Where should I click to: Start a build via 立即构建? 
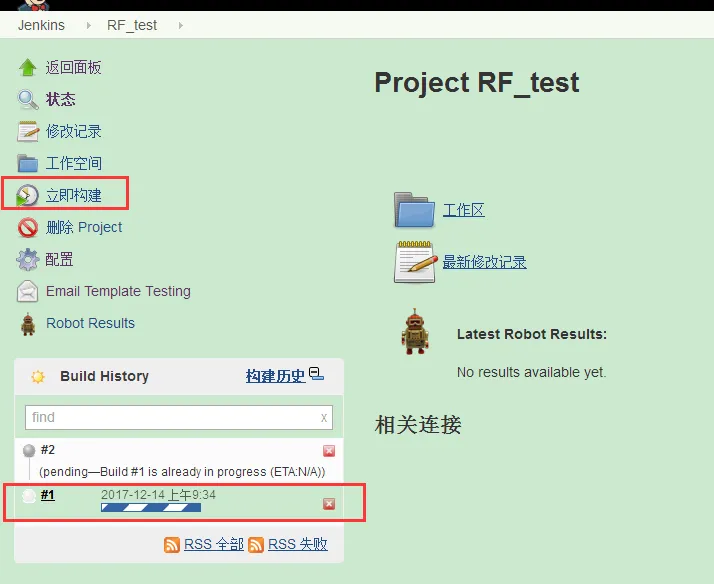(x=73, y=195)
